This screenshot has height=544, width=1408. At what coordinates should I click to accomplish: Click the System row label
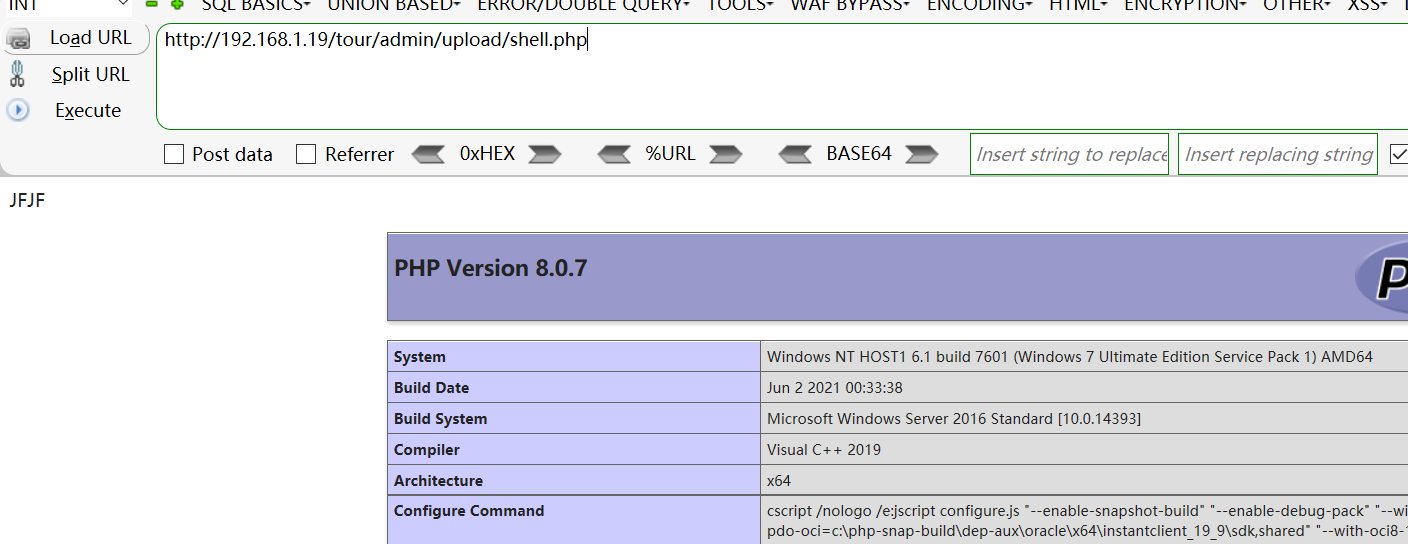[x=420, y=357]
